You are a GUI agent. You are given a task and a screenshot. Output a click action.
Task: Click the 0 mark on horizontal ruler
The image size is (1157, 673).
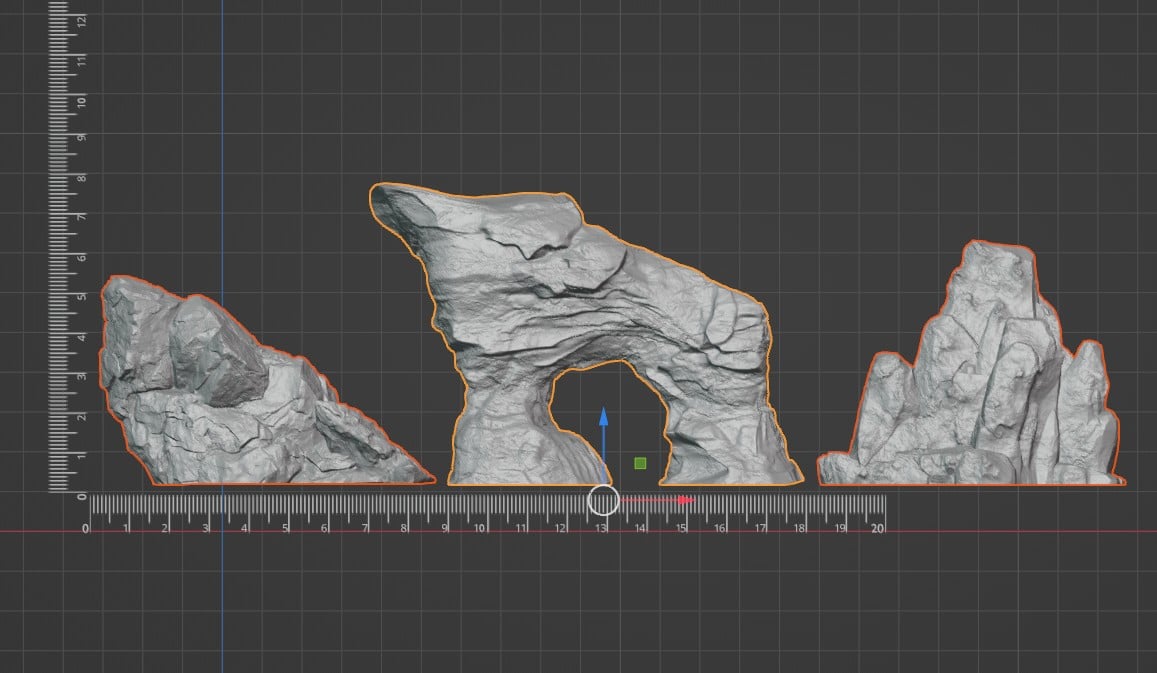pos(86,528)
